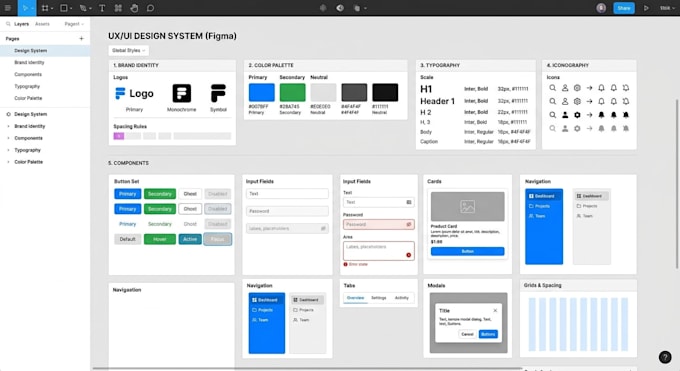Click the Focus button in Button Set
Screen dimensions: 680x371
(x=217, y=239)
